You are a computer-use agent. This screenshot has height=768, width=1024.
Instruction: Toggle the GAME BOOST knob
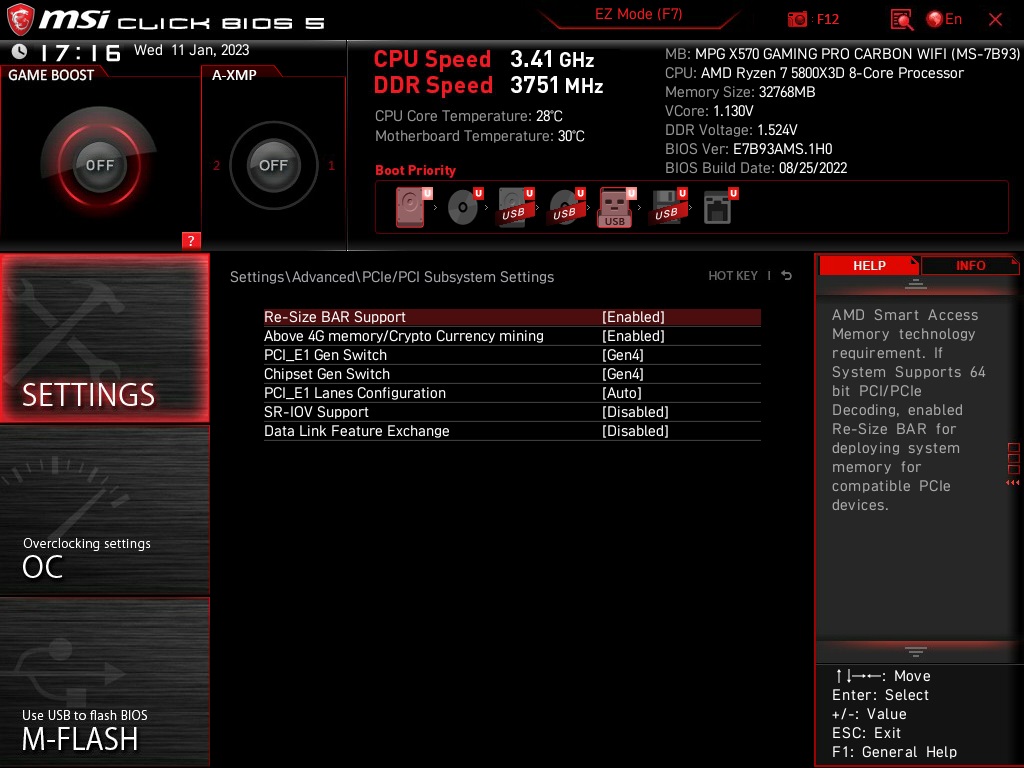(x=99, y=165)
